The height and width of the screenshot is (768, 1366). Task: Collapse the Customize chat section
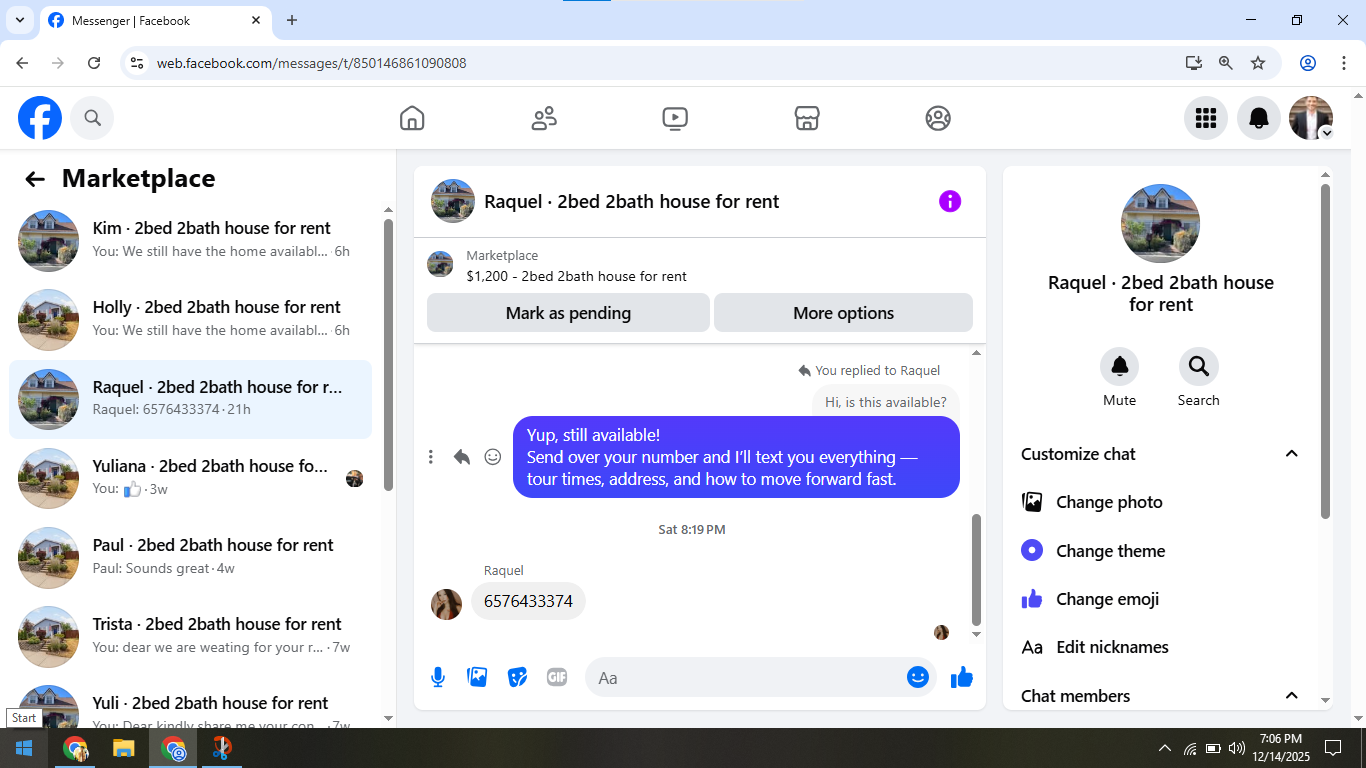[1292, 454]
